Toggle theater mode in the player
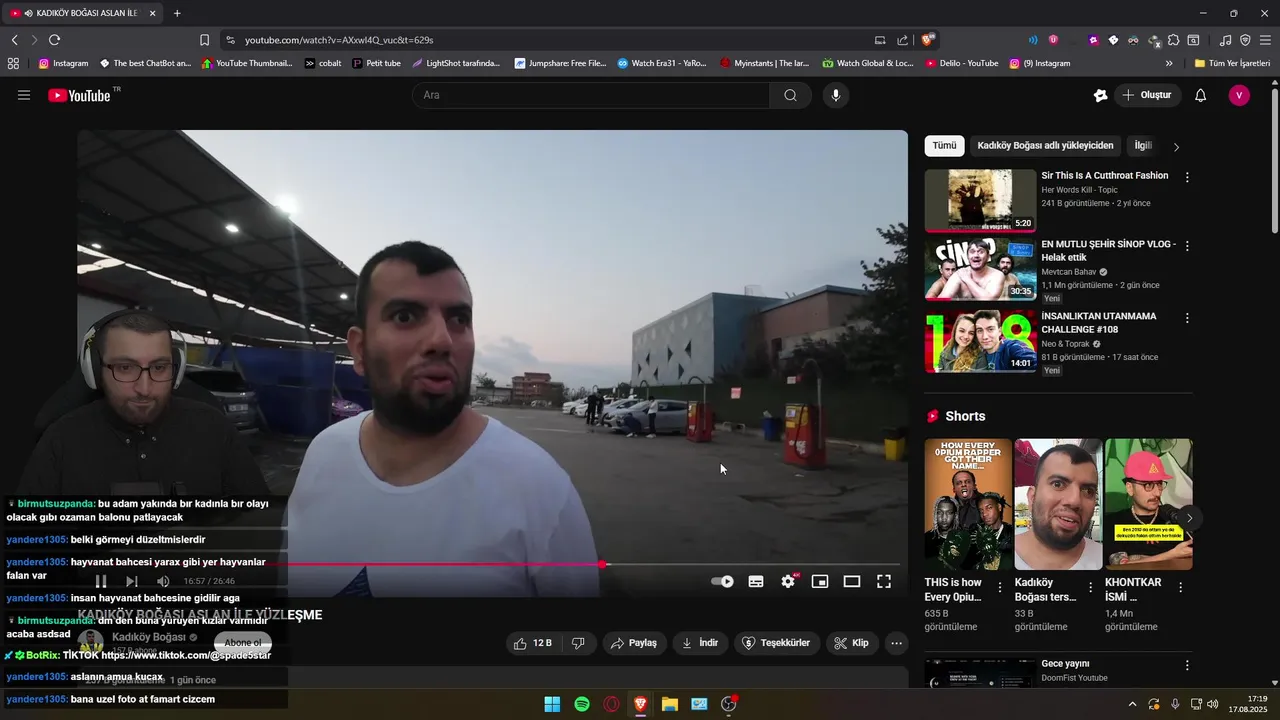Screen dimensions: 1280x720 (852, 581)
